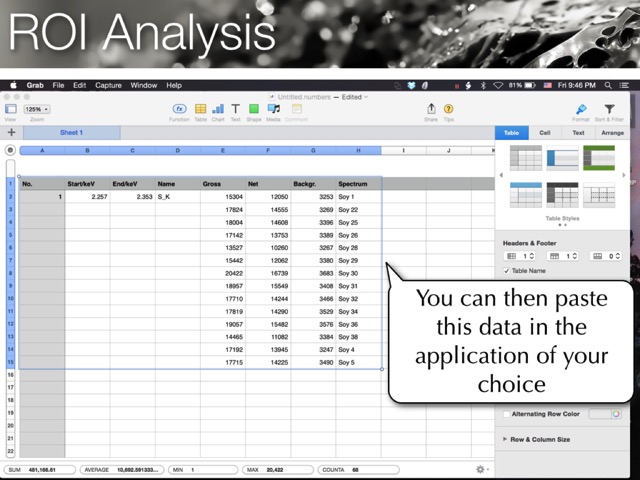Open the status bar gear menu

click(481, 469)
